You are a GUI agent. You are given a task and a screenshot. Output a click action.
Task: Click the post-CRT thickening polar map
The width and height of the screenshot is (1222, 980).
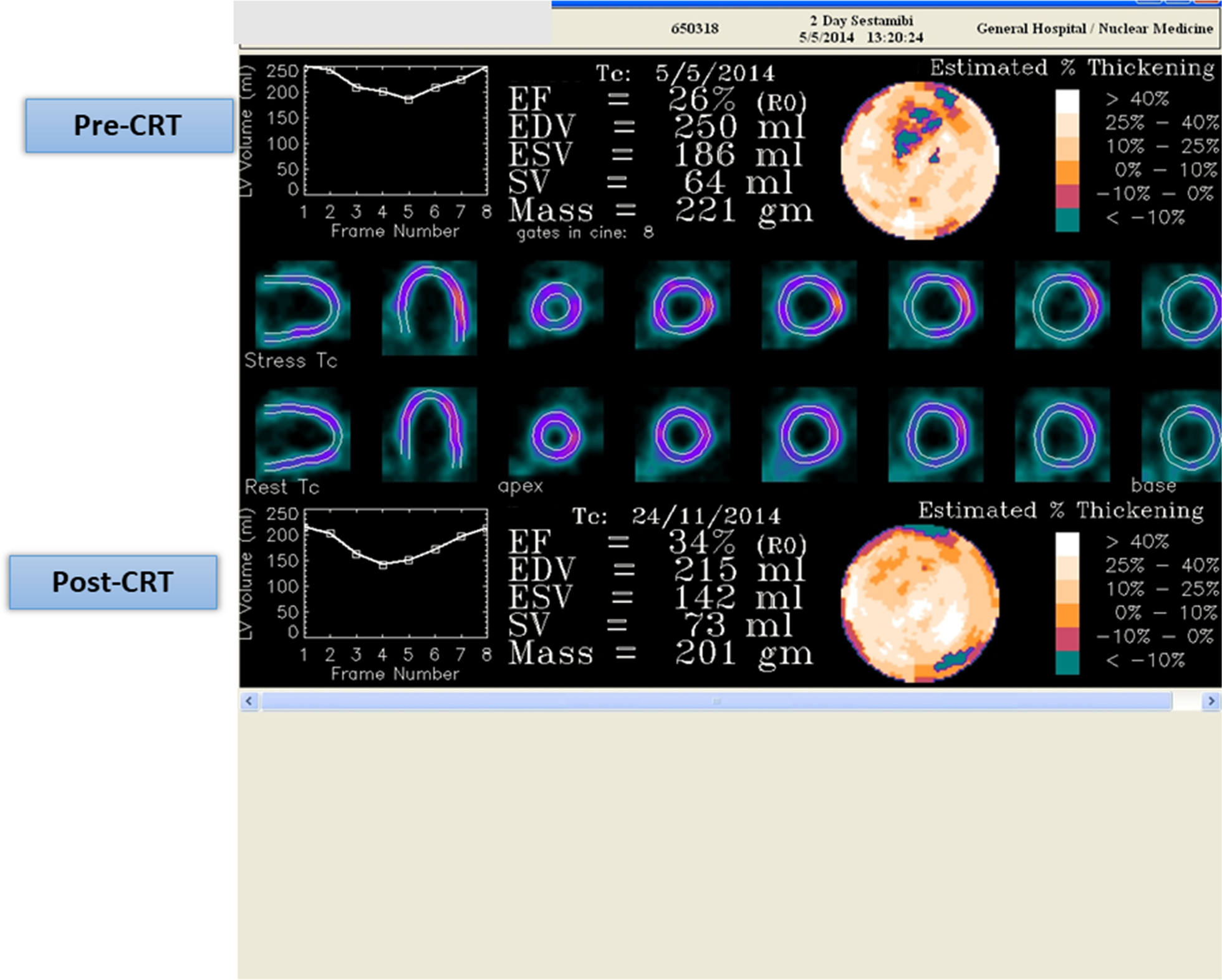(920, 603)
